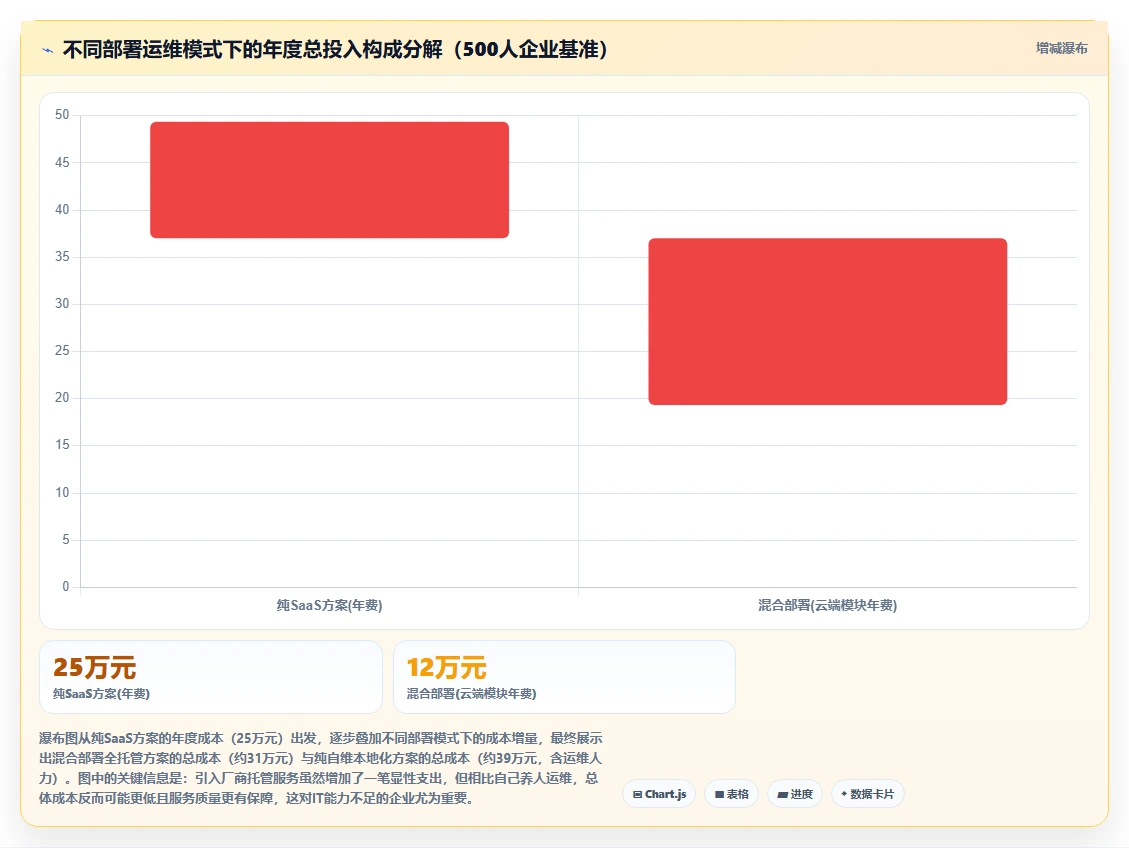Click the y-axis tick label 20
This screenshot has width=1129, height=848.
(62, 398)
